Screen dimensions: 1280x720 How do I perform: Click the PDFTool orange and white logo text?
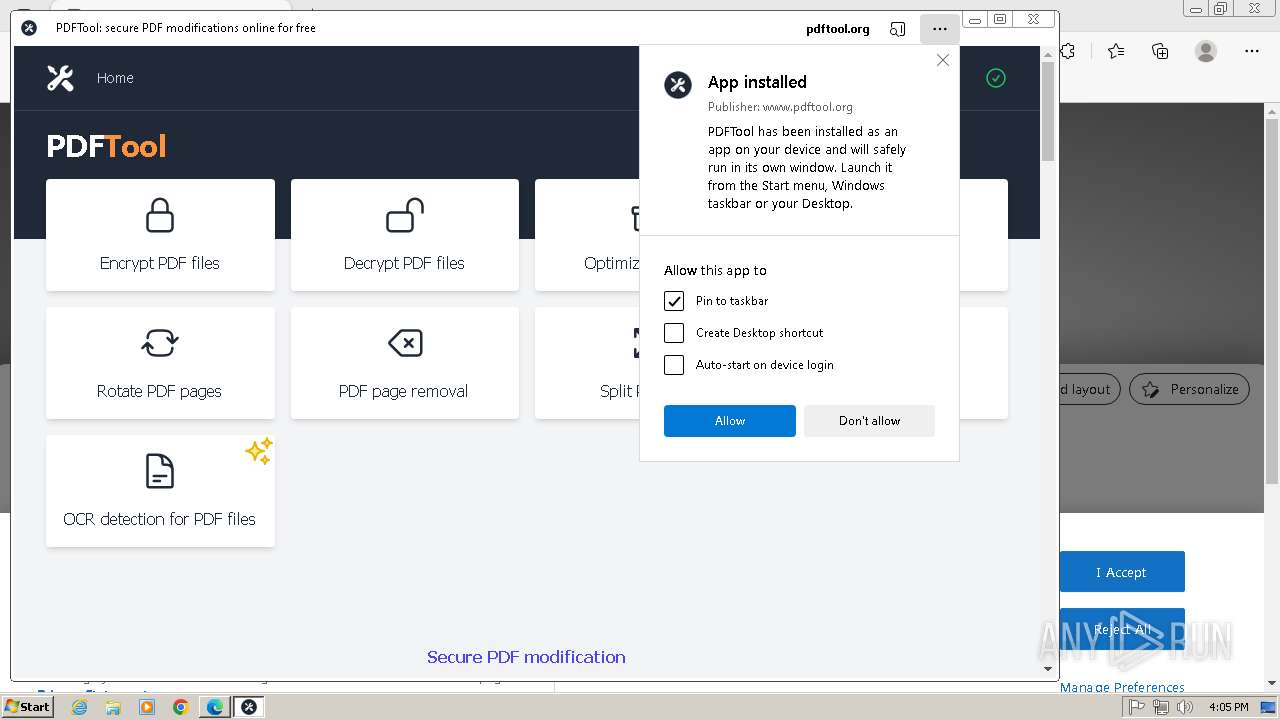pyautogui.click(x=106, y=146)
